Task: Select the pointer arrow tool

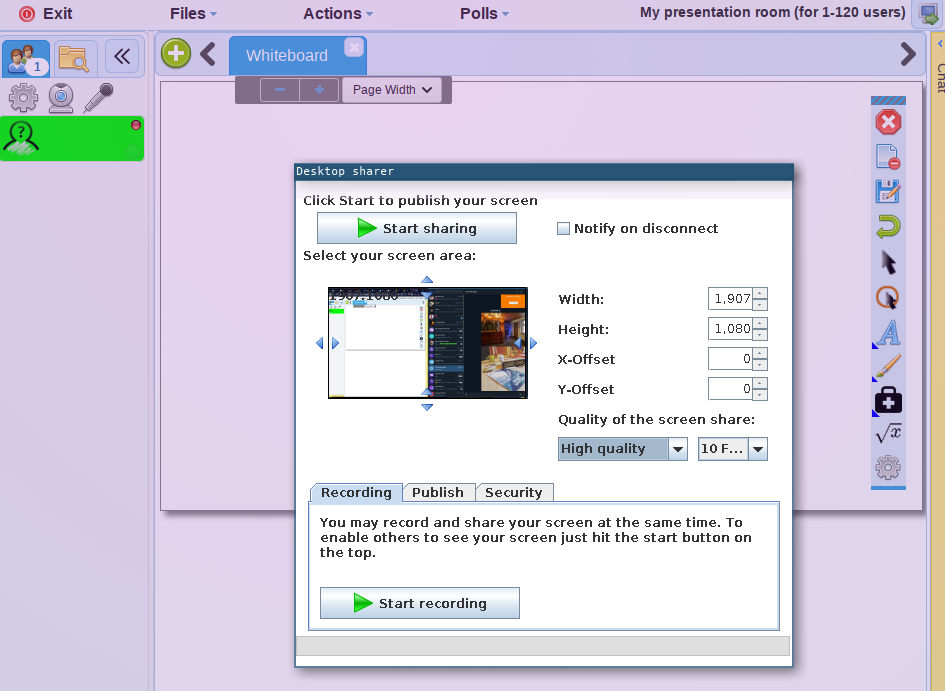Action: point(888,262)
